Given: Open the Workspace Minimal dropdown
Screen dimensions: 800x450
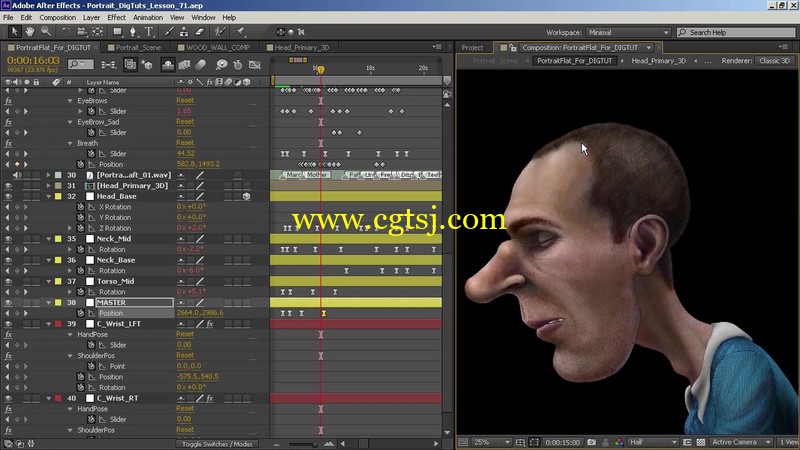Looking at the screenshot, I should point(628,32).
